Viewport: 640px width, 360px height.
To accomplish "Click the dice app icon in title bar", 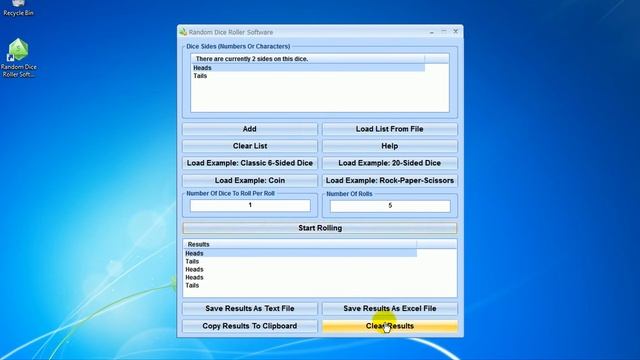I will (x=183, y=32).
